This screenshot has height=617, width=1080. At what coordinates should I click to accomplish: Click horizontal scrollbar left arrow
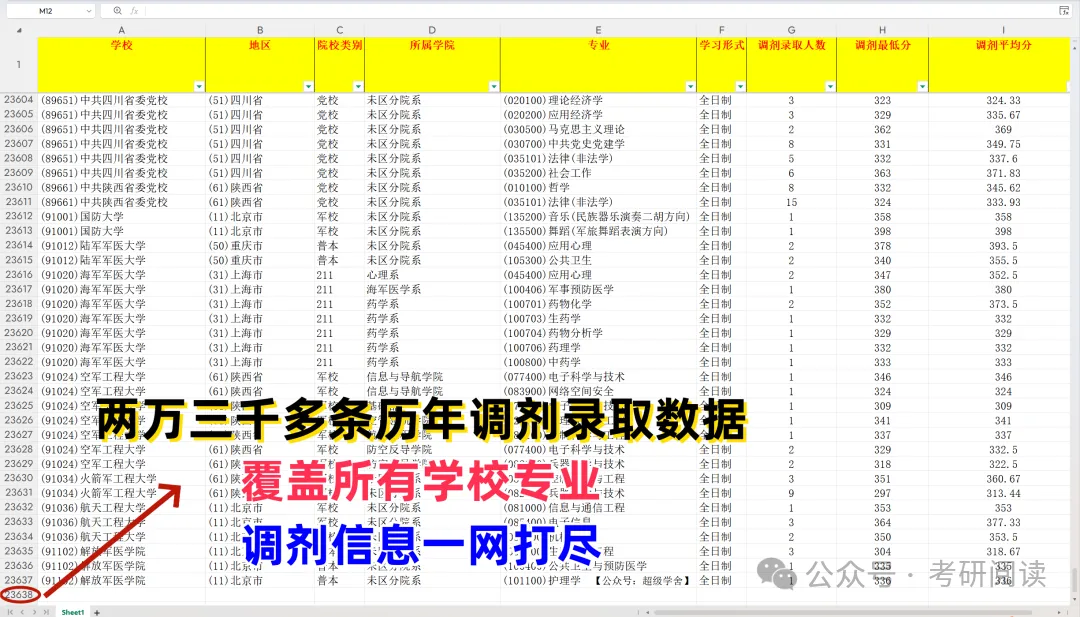click(x=647, y=611)
